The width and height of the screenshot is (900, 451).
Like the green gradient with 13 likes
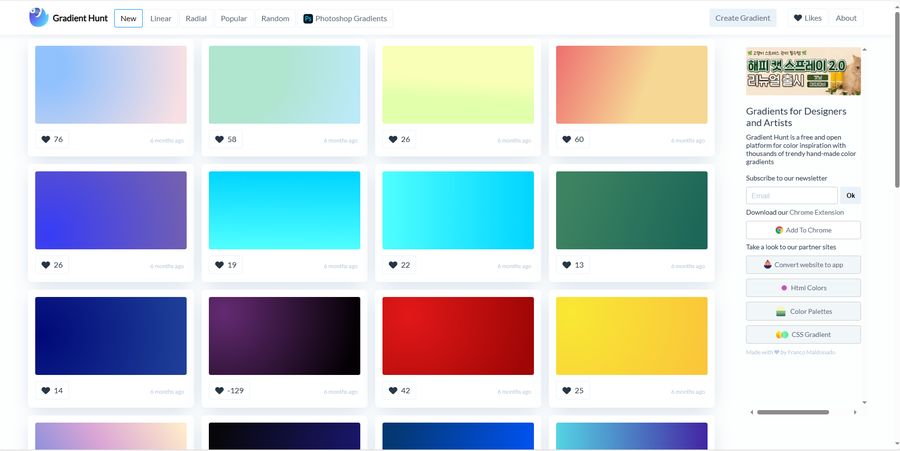click(x=573, y=265)
